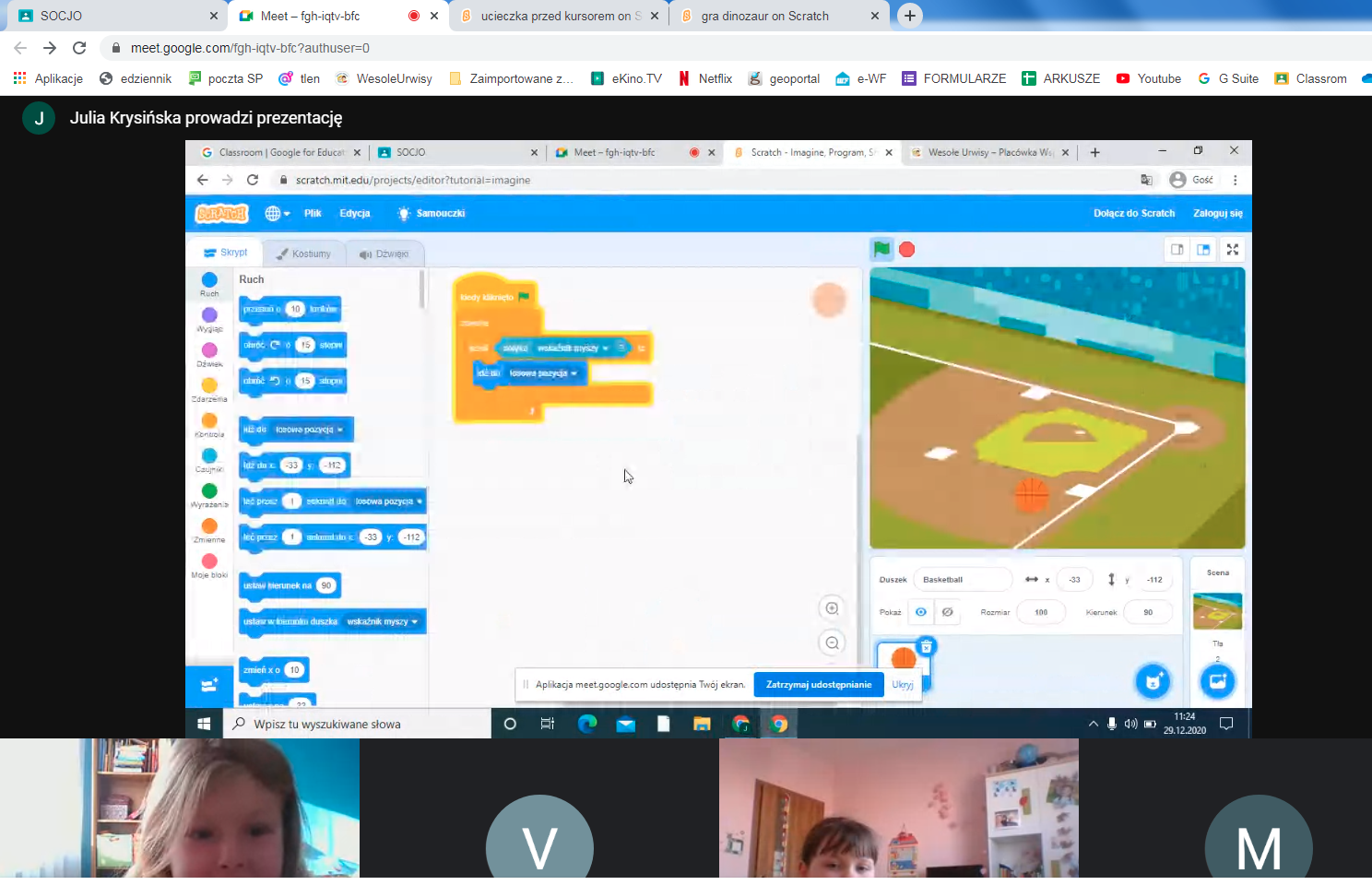1372x885 pixels.
Task: Open the language globe dropdown
Action: click(277, 213)
